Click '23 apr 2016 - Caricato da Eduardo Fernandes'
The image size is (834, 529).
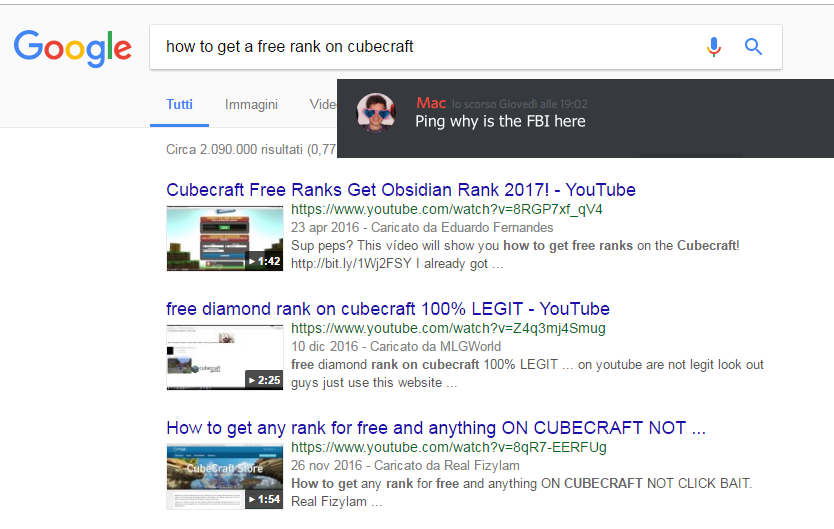[x=422, y=228]
